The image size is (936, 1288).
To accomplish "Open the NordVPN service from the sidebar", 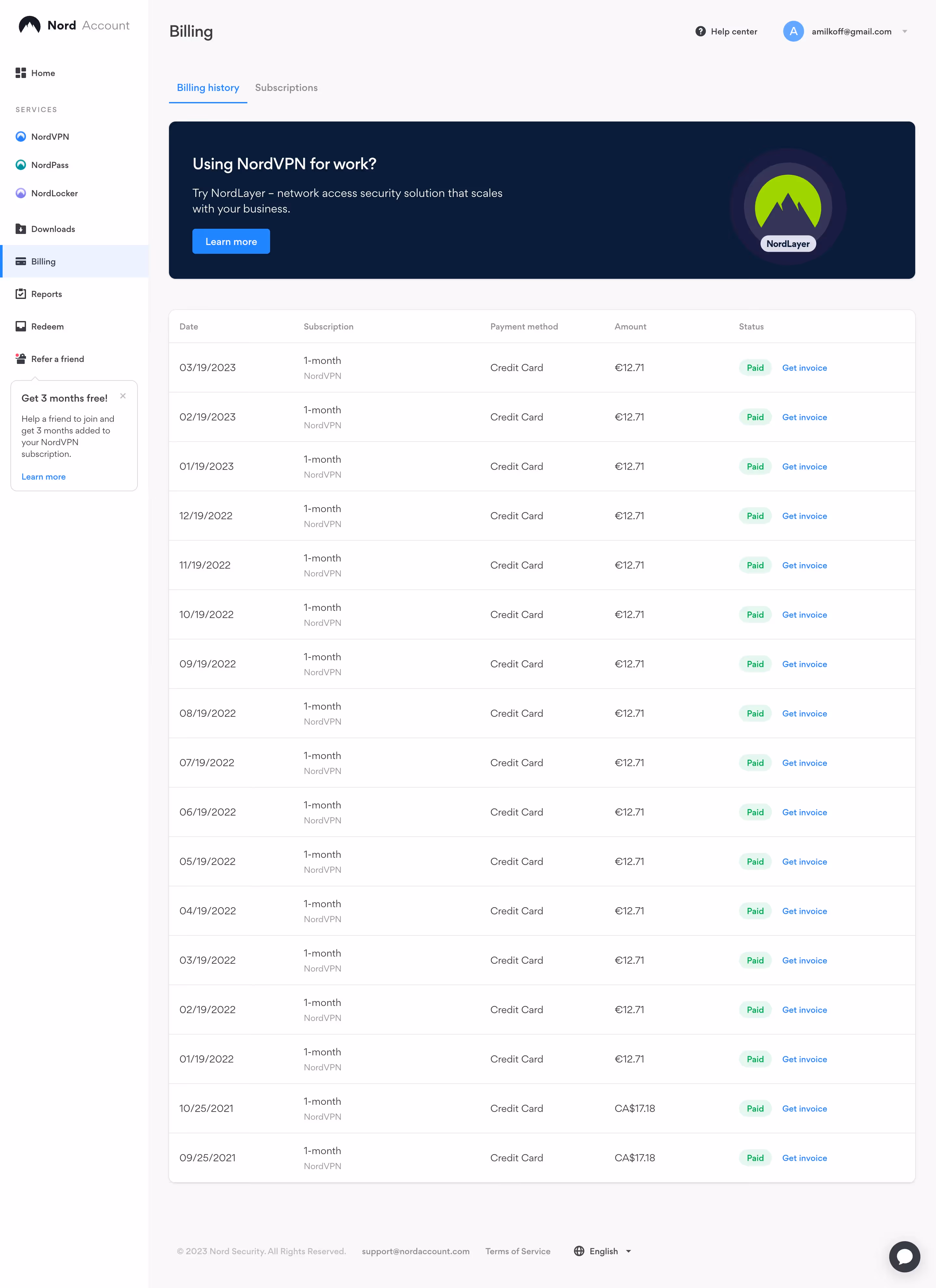I will click(49, 136).
